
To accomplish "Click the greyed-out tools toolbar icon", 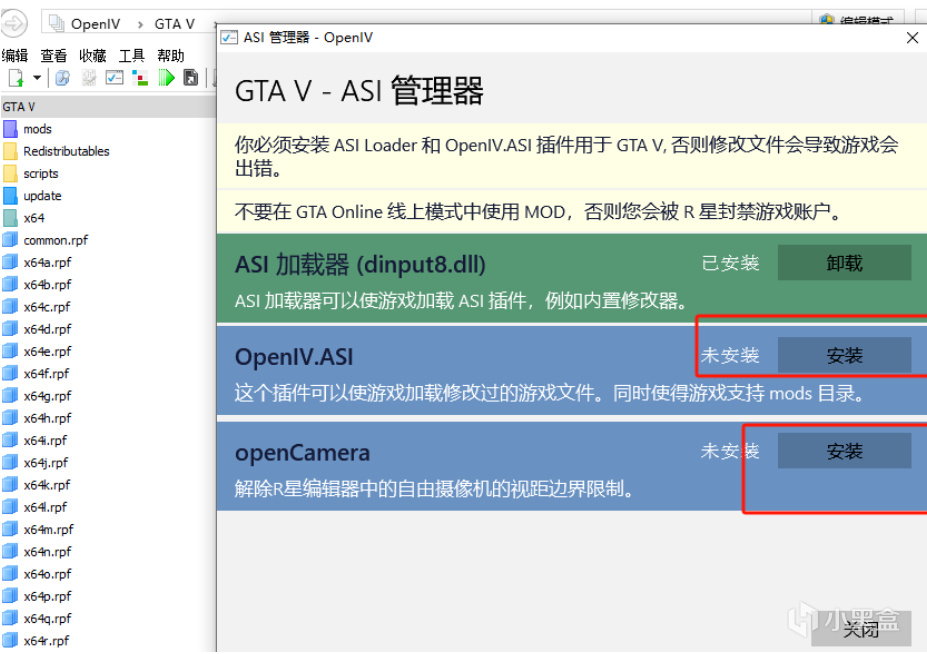I will (x=89, y=77).
